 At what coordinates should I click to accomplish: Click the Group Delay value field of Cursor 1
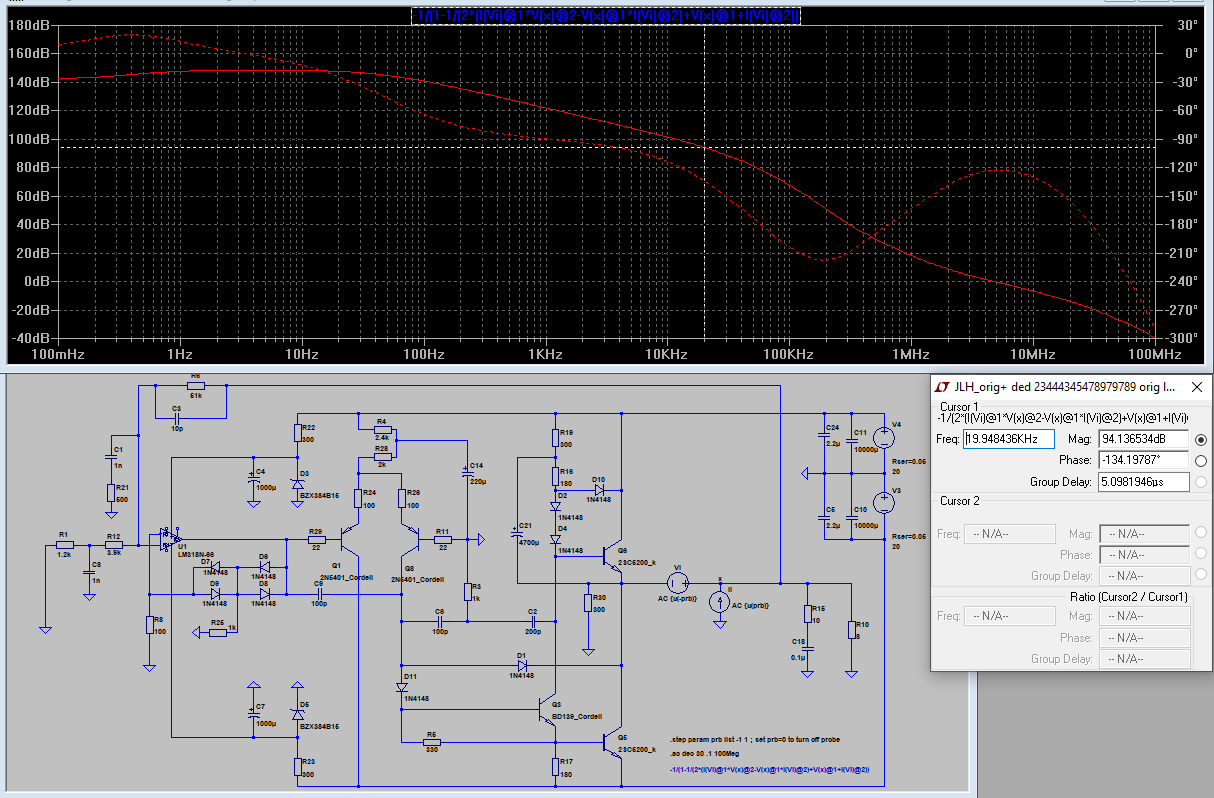1144,482
